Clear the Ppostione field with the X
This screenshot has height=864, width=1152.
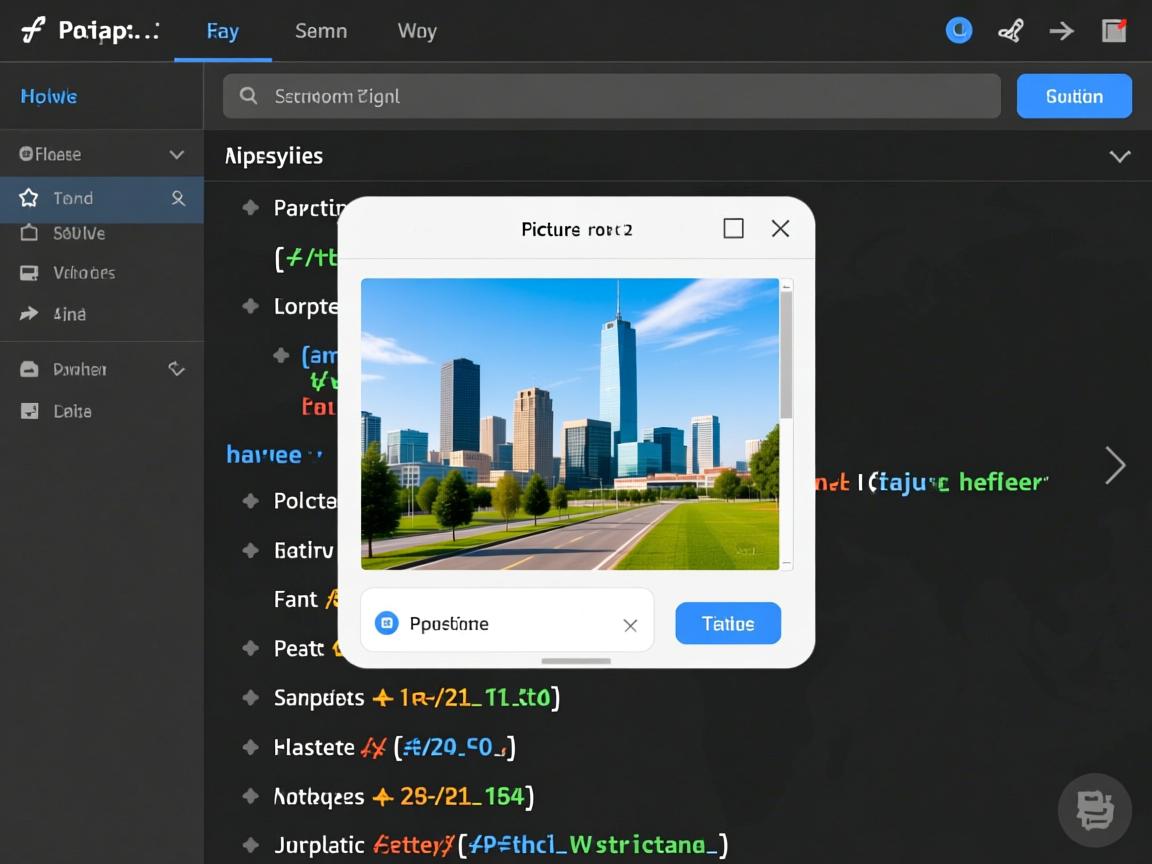(x=630, y=625)
